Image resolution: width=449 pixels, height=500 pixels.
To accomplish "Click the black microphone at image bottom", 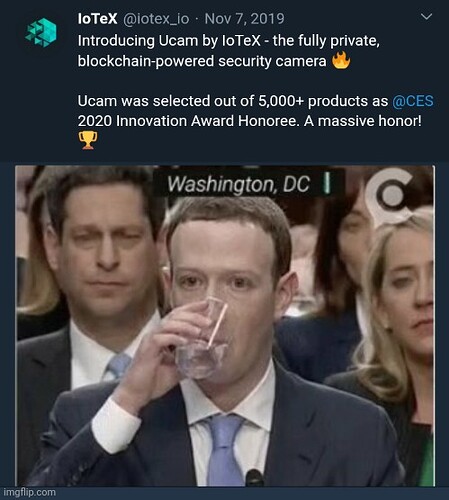I will (x=255, y=477).
